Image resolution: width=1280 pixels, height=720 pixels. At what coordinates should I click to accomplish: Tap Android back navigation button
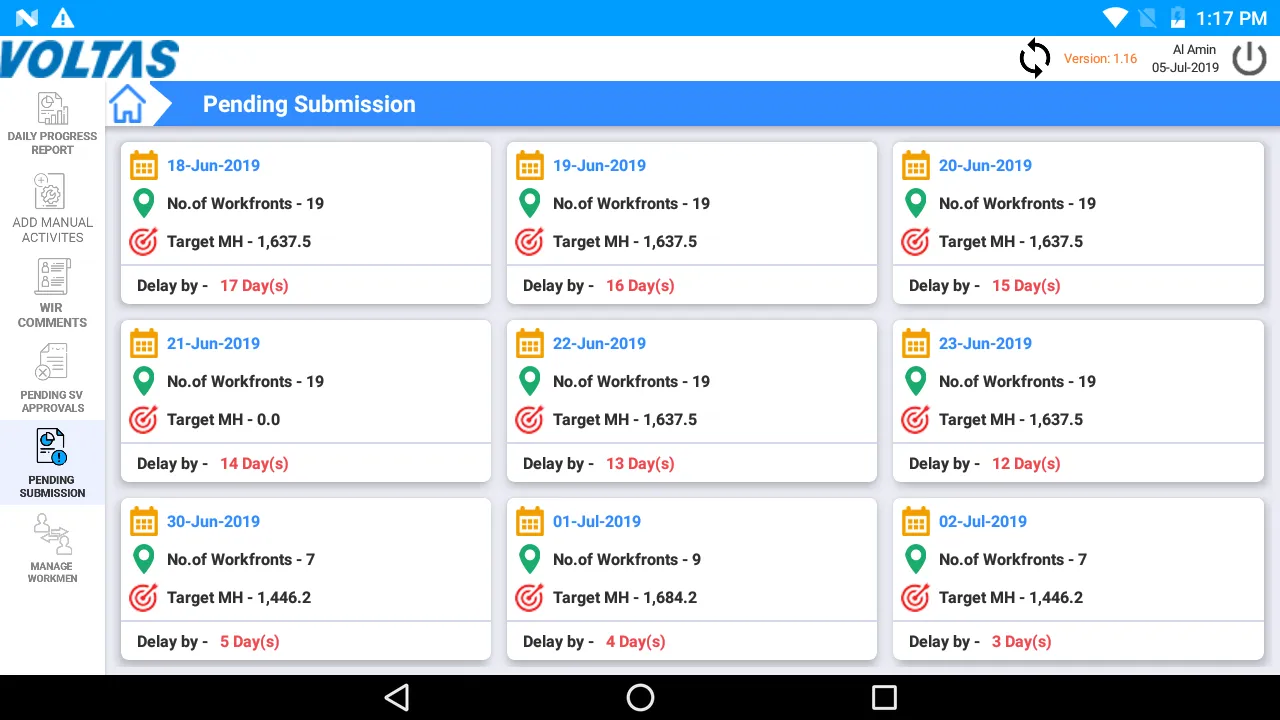397,697
